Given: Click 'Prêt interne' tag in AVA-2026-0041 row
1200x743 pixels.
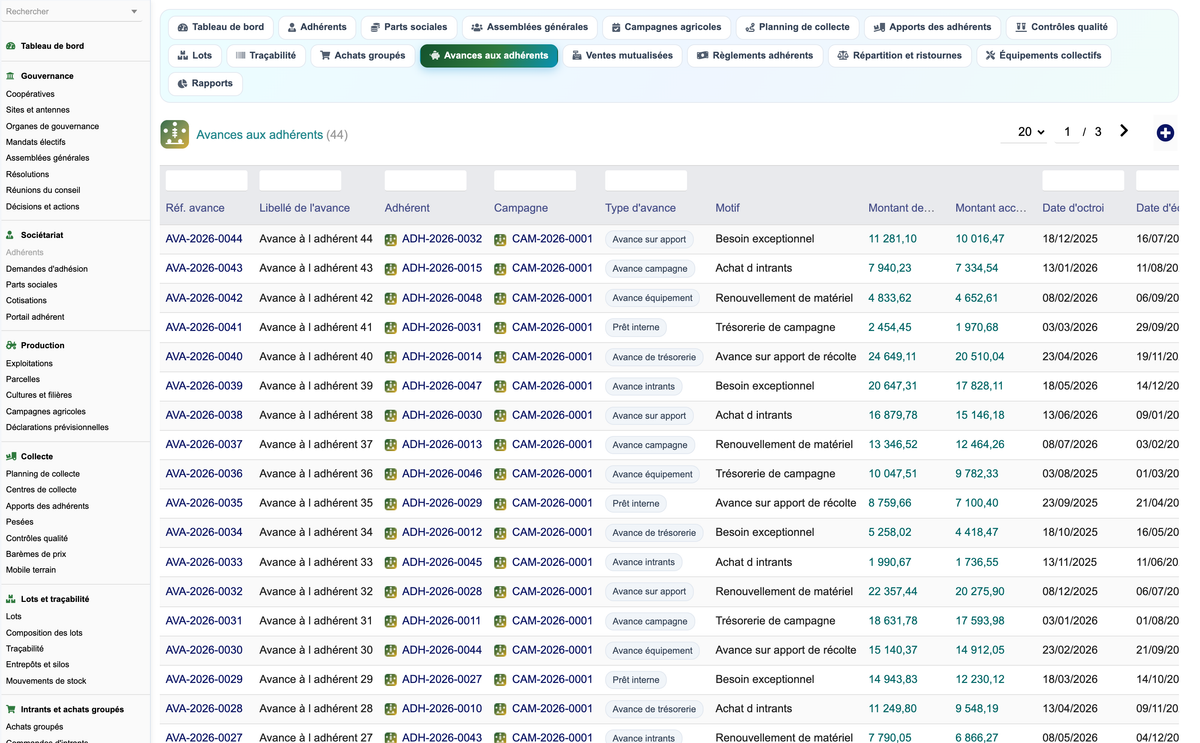Looking at the screenshot, I should (636, 328).
